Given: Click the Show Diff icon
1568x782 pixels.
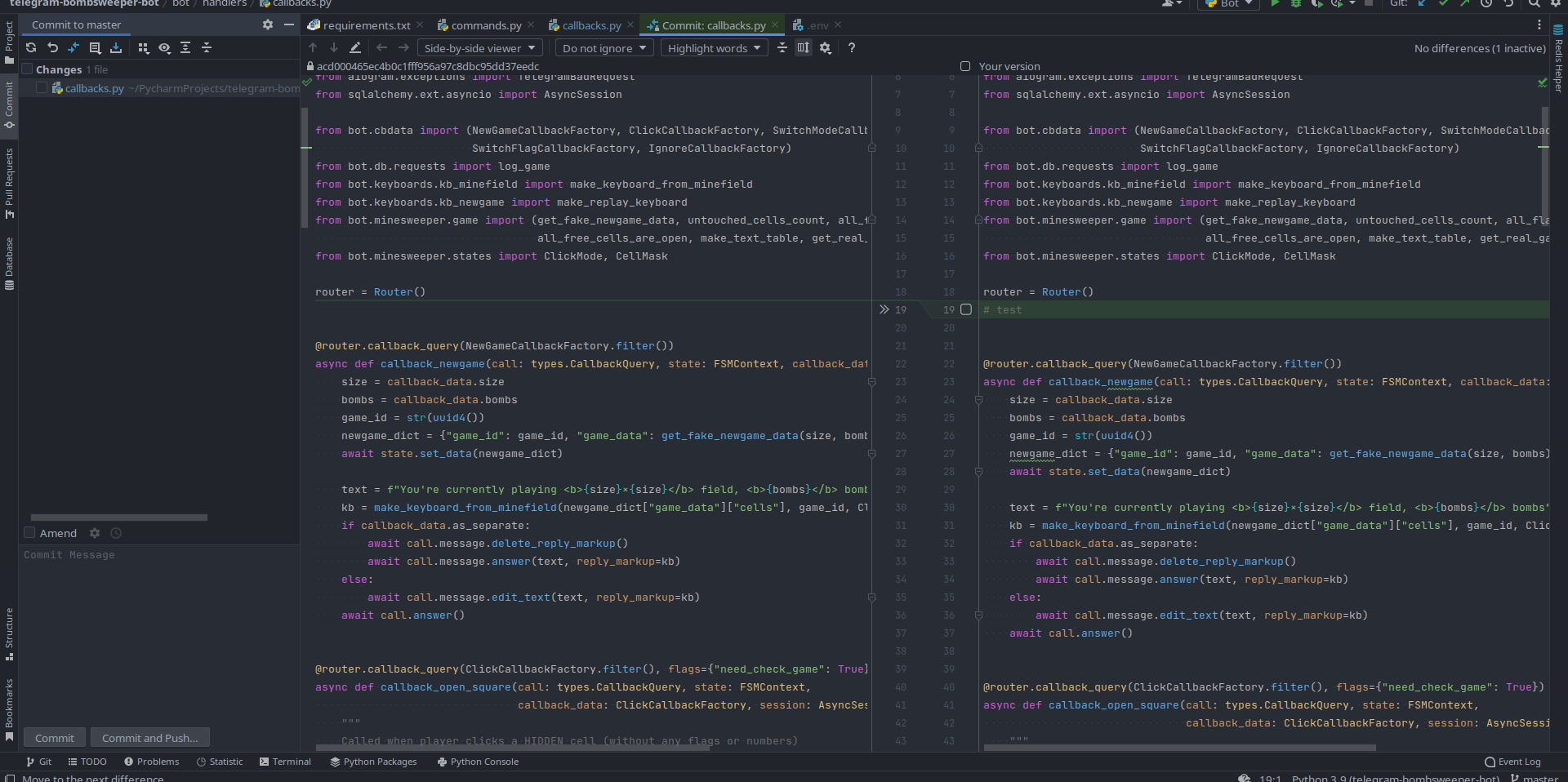Looking at the screenshot, I should point(73,48).
